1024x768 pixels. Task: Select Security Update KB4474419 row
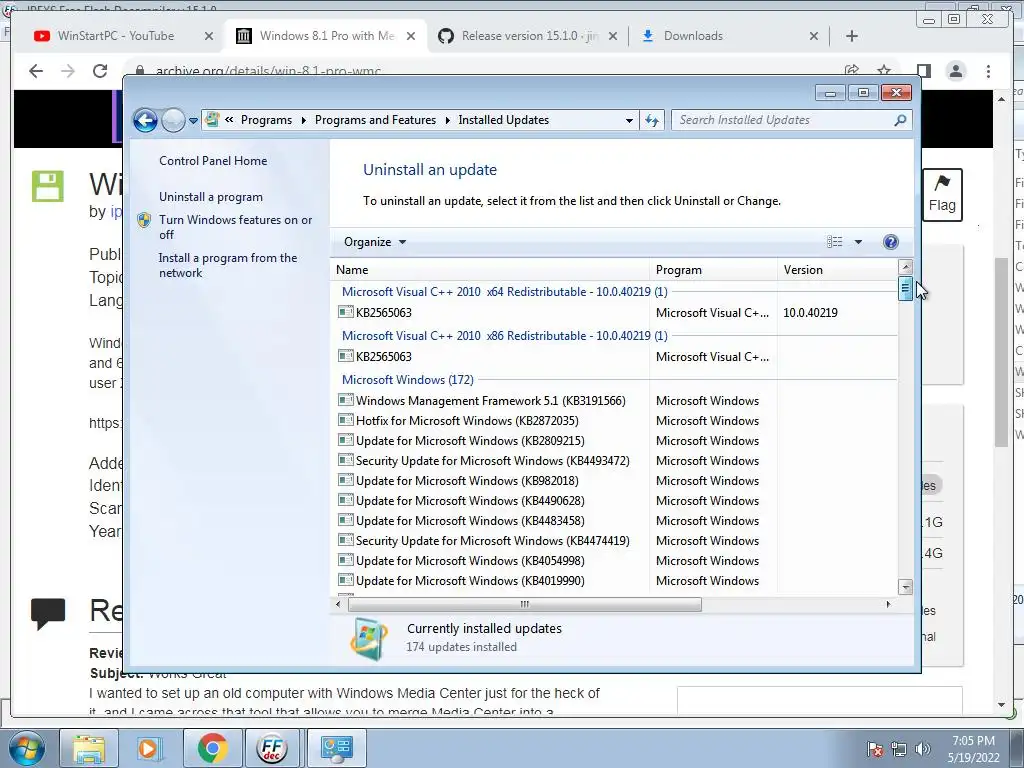492,541
